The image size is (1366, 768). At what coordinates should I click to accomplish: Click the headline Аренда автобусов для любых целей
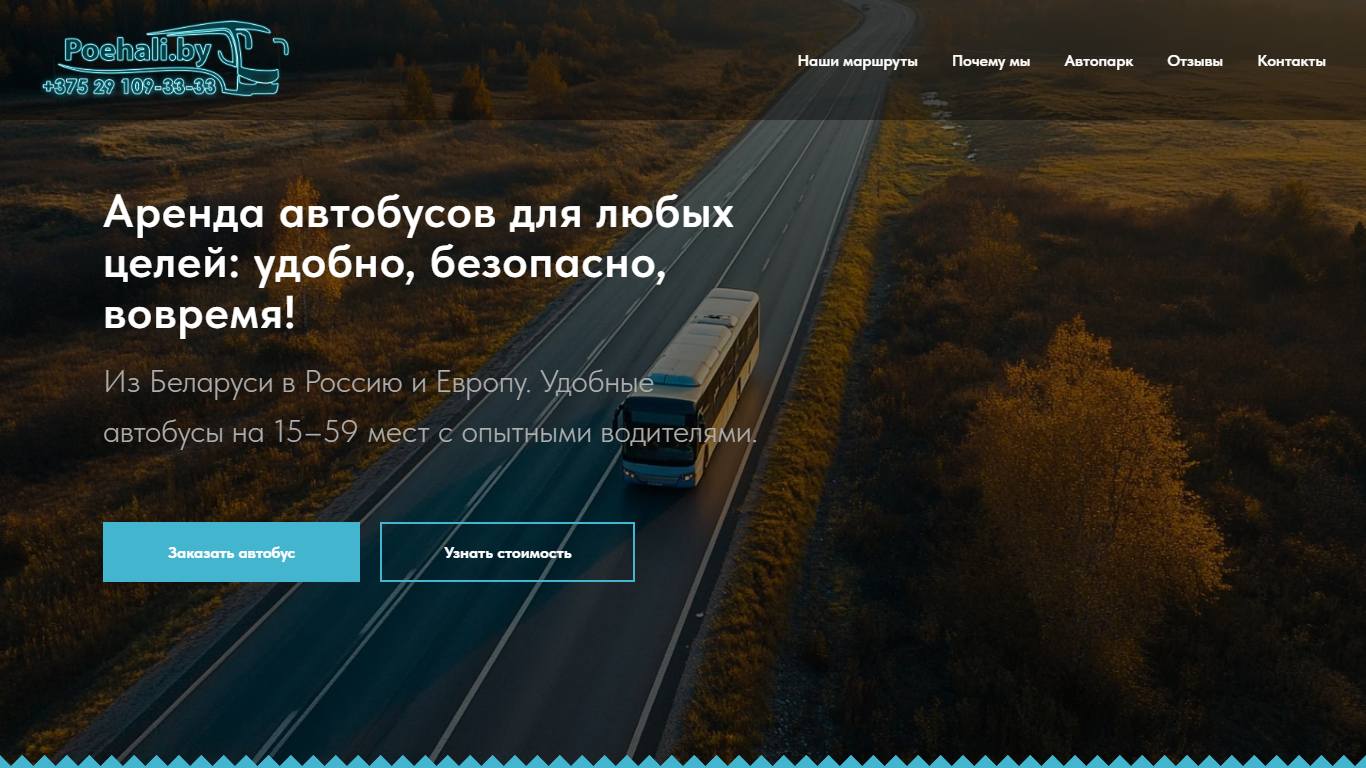tap(419, 264)
